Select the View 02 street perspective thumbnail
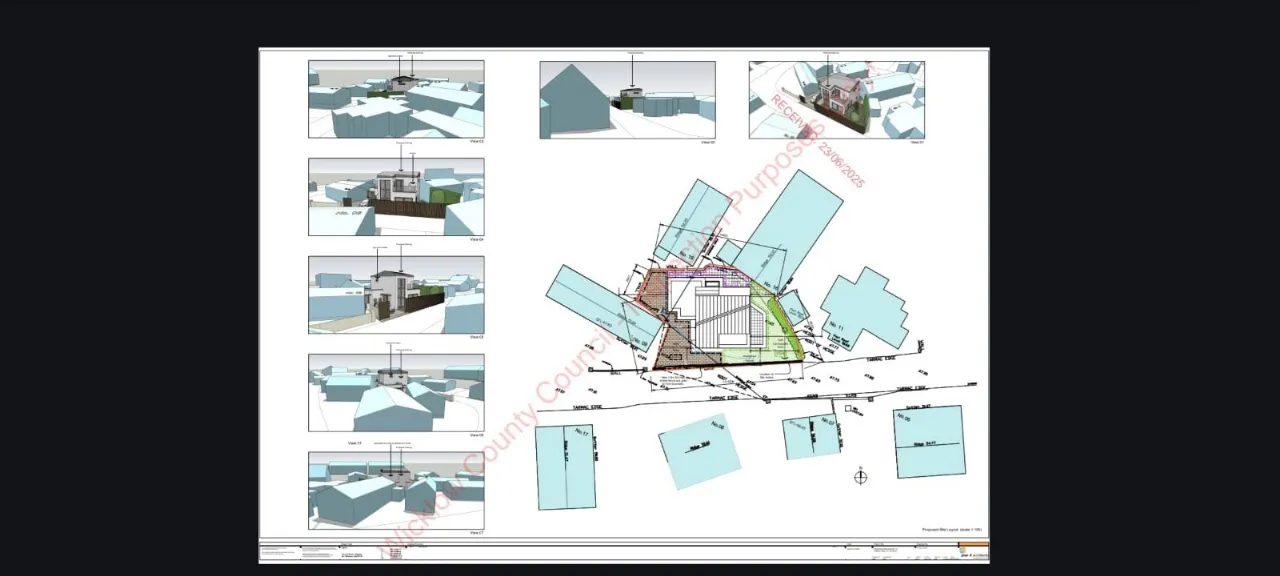The width and height of the screenshot is (1280, 576). pyautogui.click(x=627, y=99)
